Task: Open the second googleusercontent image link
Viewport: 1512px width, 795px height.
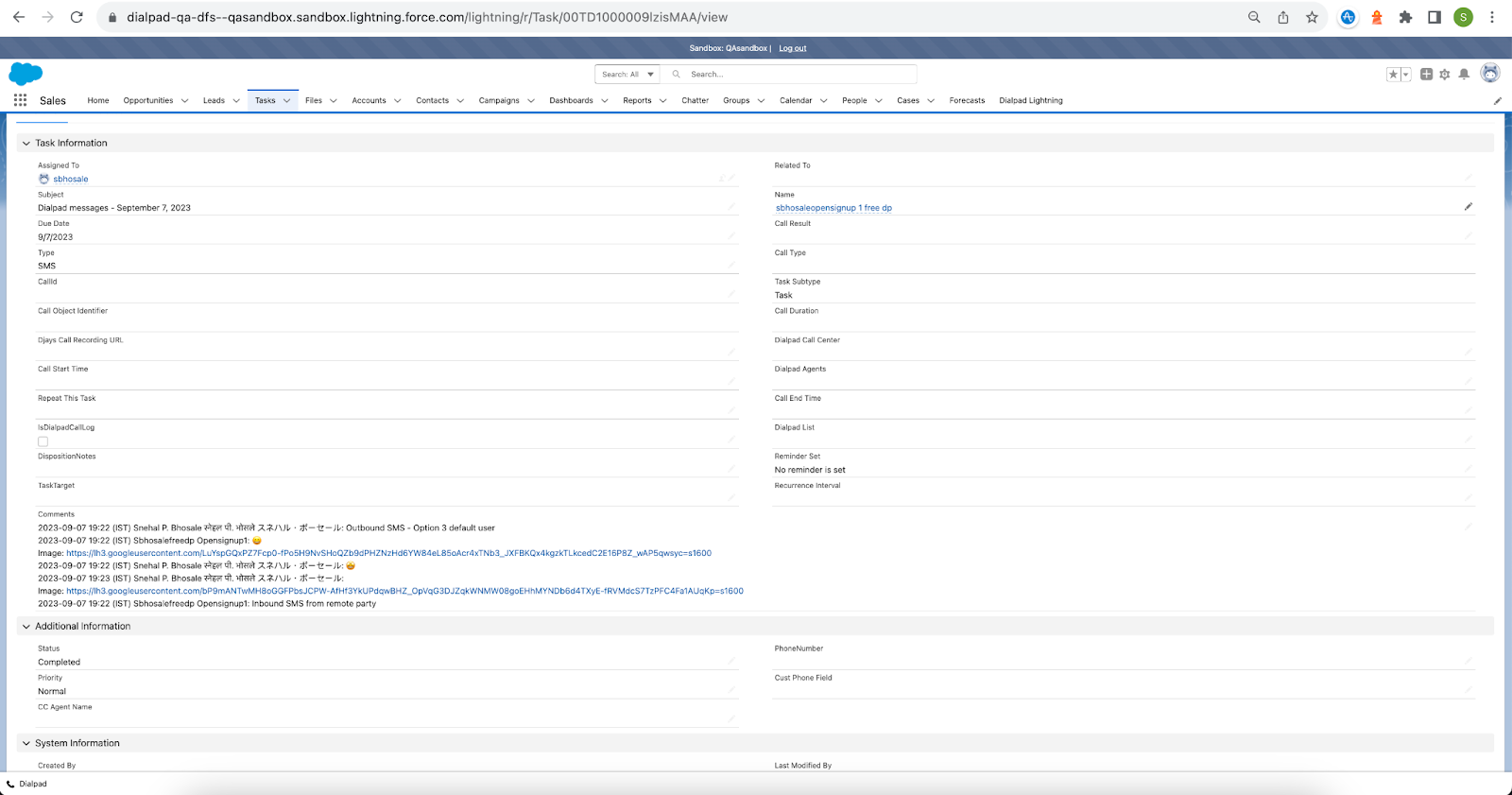Action: point(404,591)
